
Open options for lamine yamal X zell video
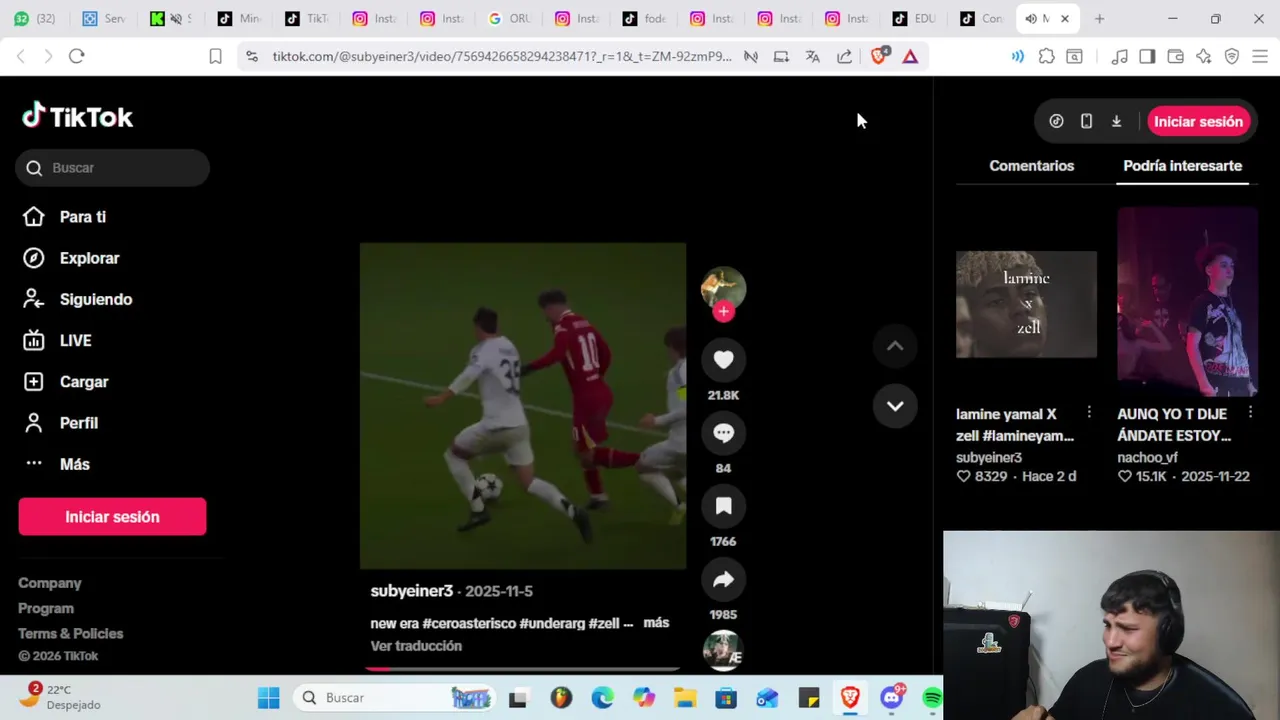pyautogui.click(x=1089, y=413)
